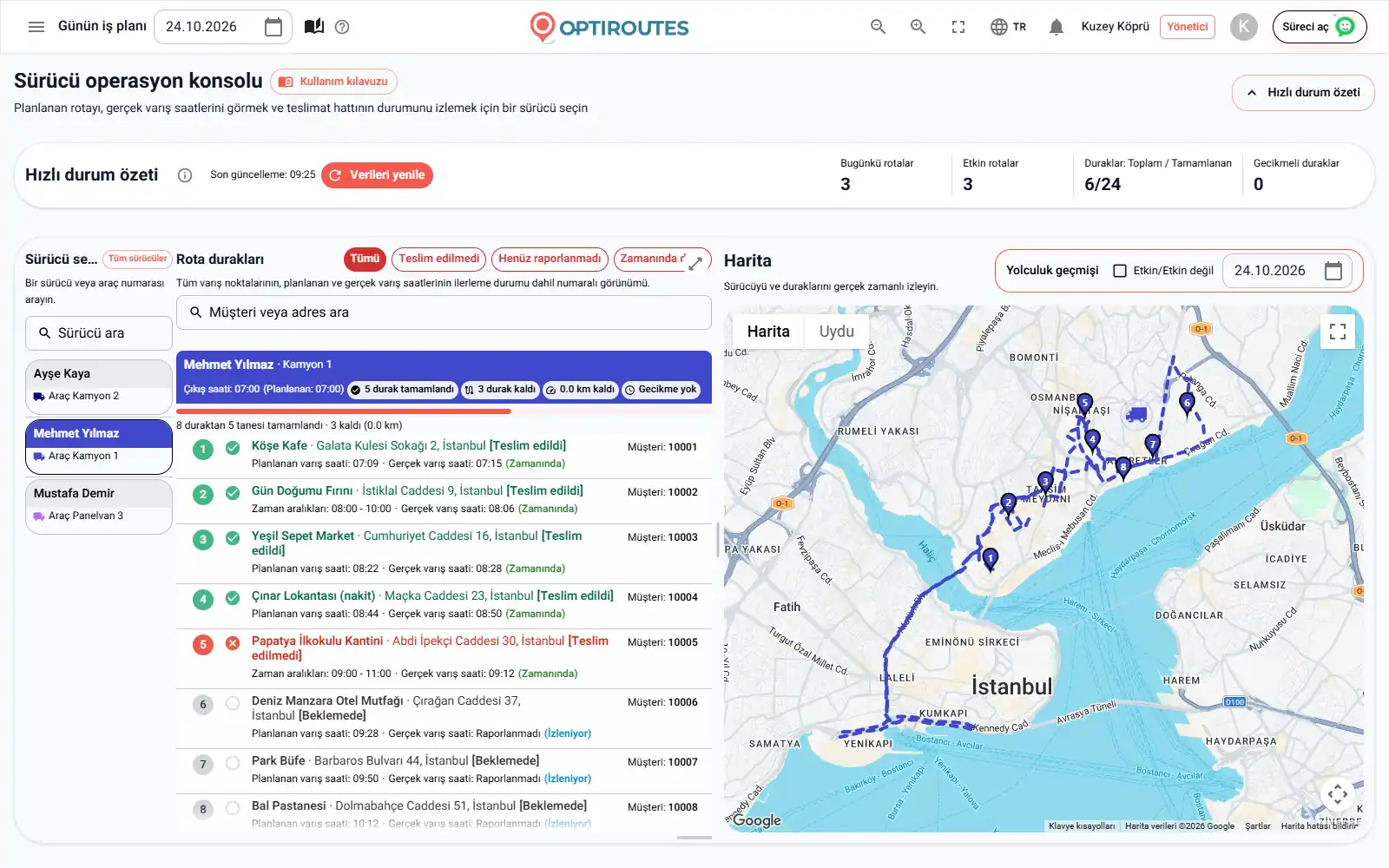The image size is (1389, 868).
Task: Select the Tümü filter tab
Action: point(365,259)
